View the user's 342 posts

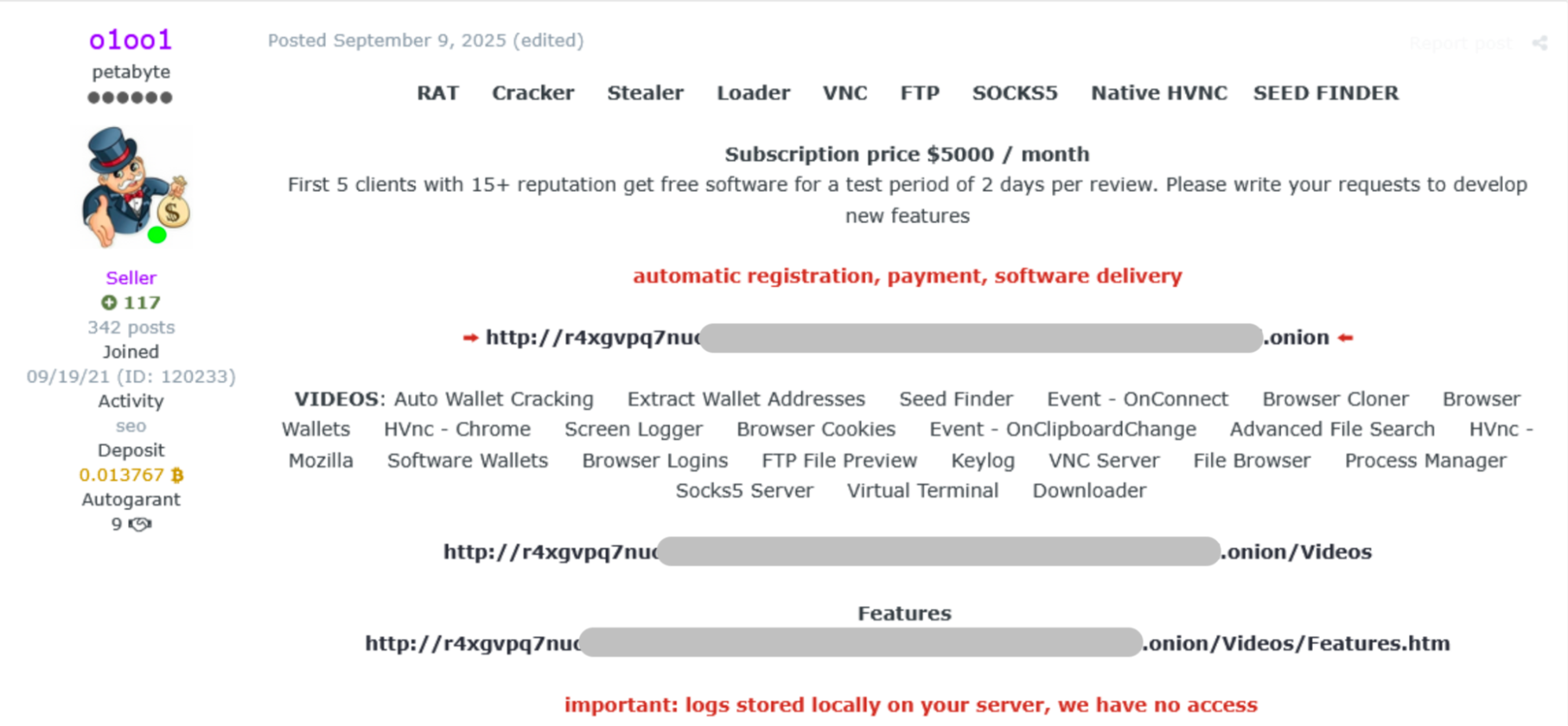click(131, 328)
